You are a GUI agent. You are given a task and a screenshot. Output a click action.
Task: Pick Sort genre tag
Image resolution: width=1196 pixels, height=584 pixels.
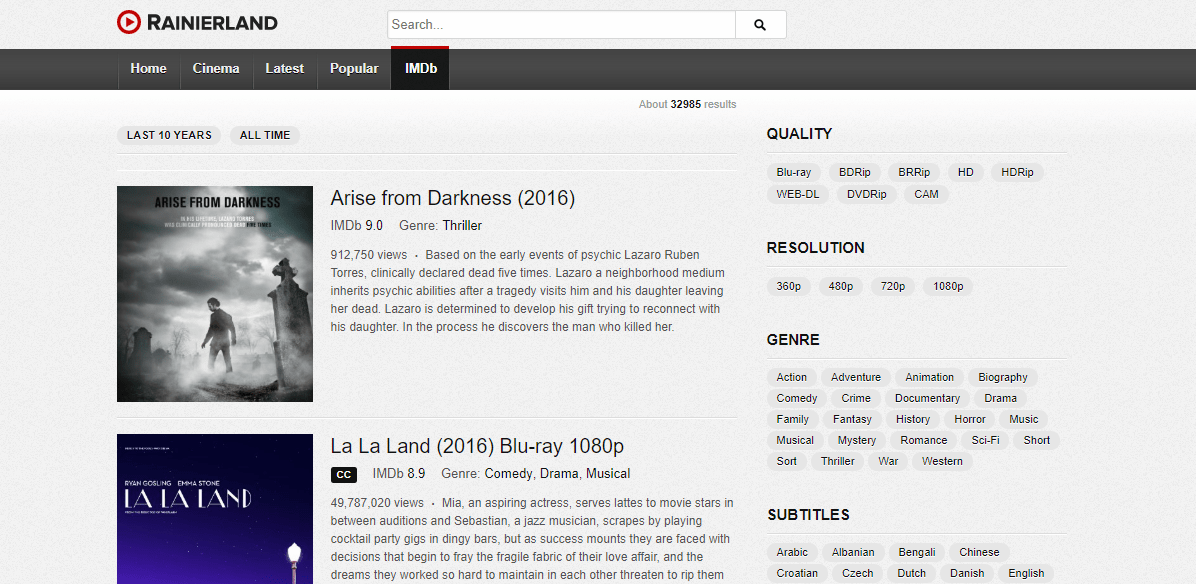(x=787, y=461)
